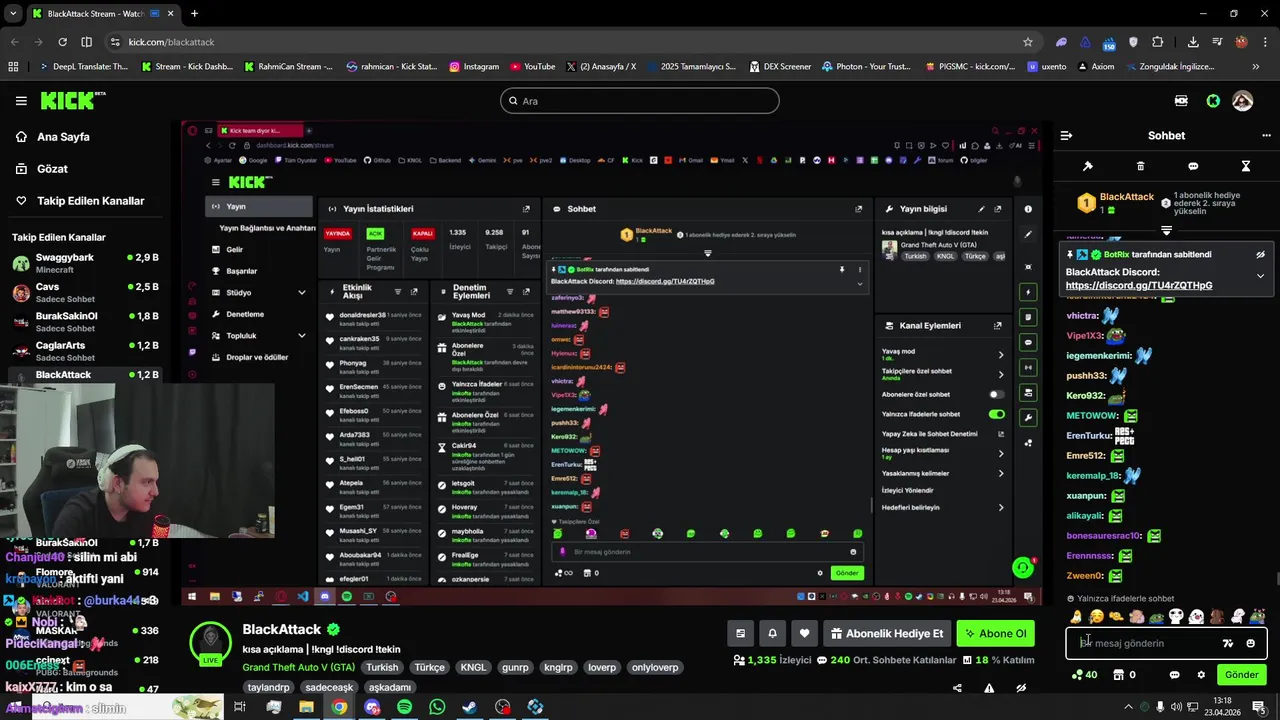Click the channel points 40 counter
The height and width of the screenshot is (720, 1280).
(x=1084, y=675)
